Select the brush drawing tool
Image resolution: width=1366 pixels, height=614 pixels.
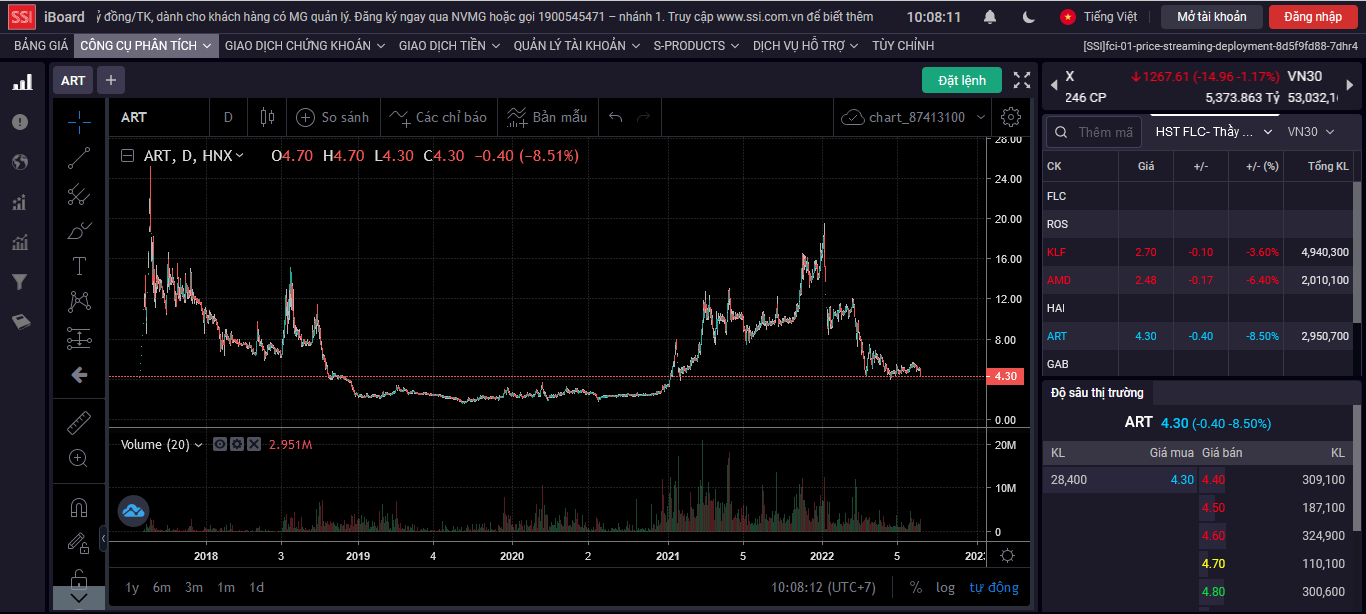click(x=79, y=231)
